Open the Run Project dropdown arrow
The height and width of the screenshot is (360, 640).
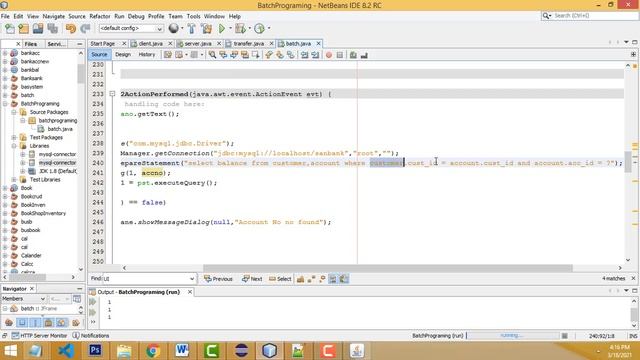(x=230, y=29)
